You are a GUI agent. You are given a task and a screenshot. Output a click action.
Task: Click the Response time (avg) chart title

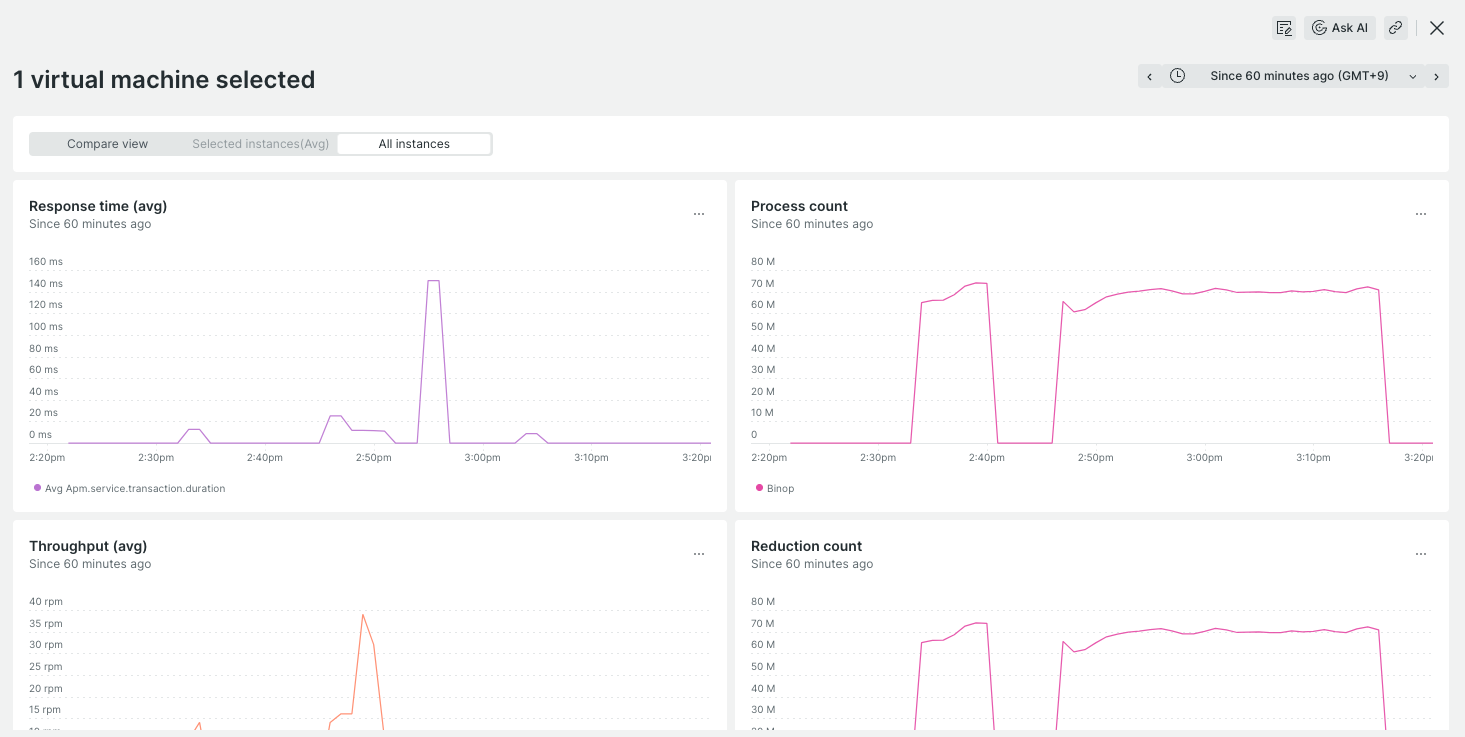point(98,206)
